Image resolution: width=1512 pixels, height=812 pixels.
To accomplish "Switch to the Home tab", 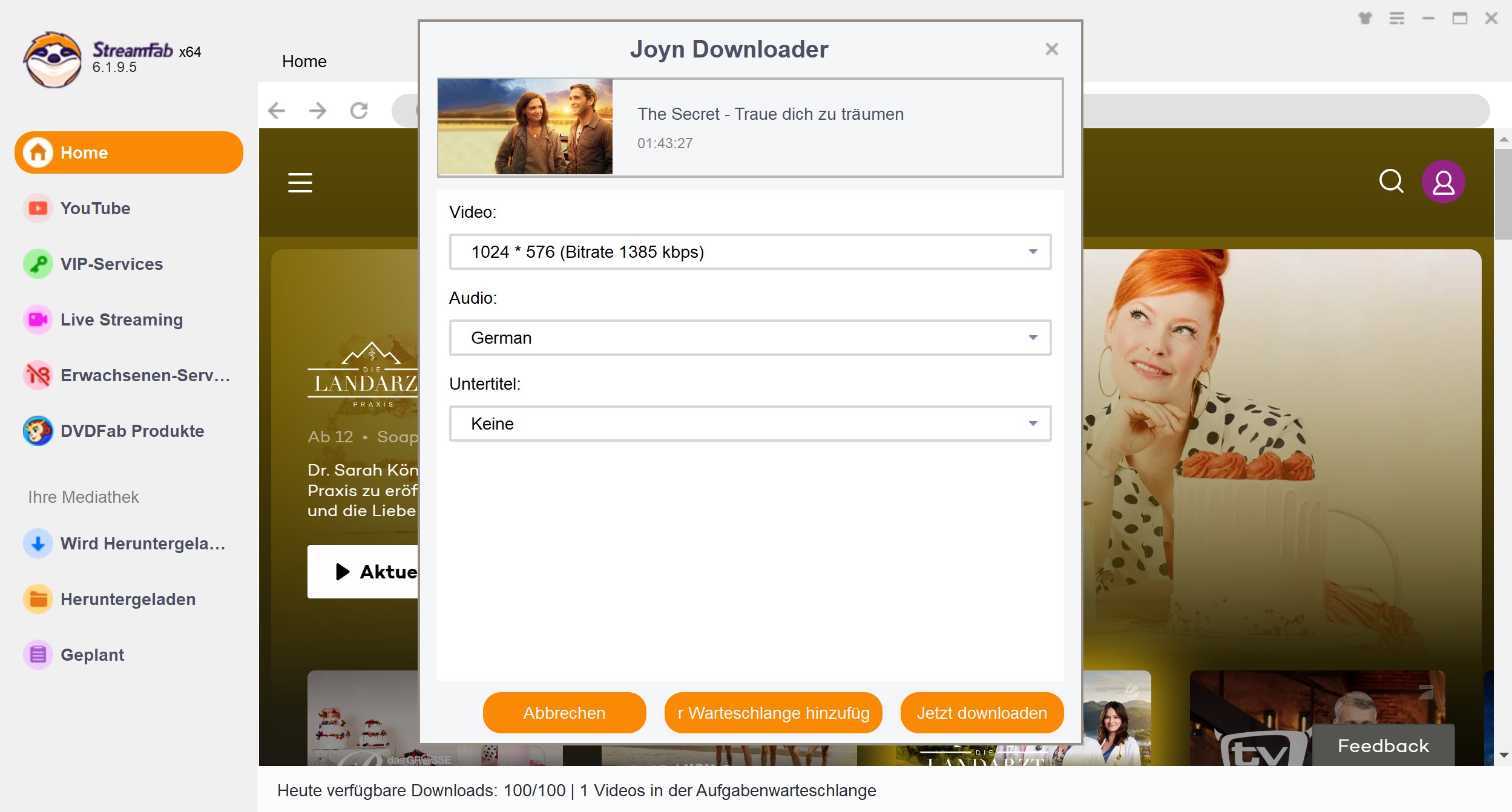I will click(304, 61).
